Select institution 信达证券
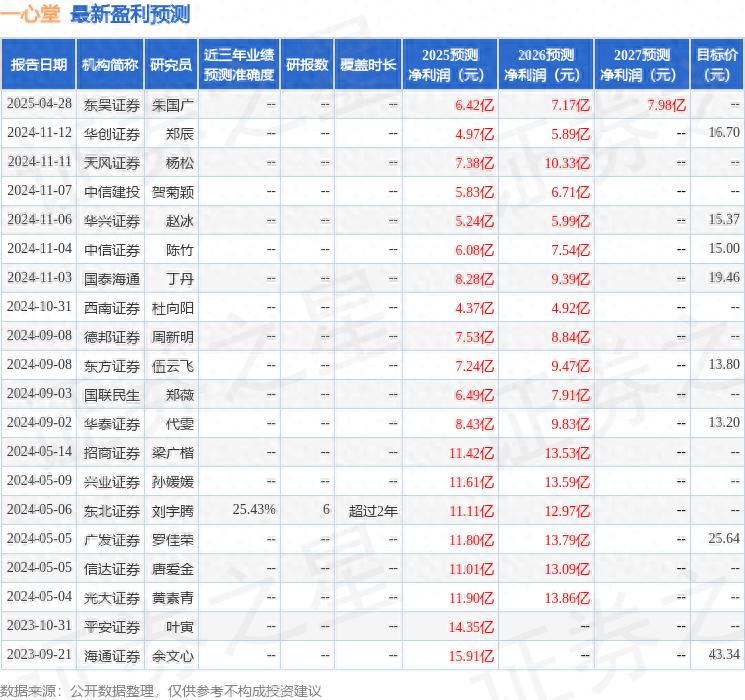Screen dimensions: 745x700 [x=112, y=569]
